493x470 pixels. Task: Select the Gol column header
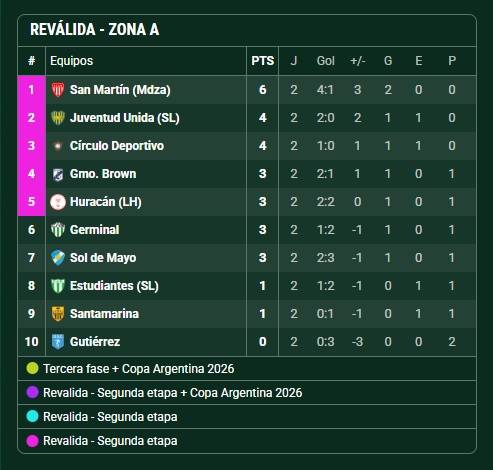click(325, 61)
